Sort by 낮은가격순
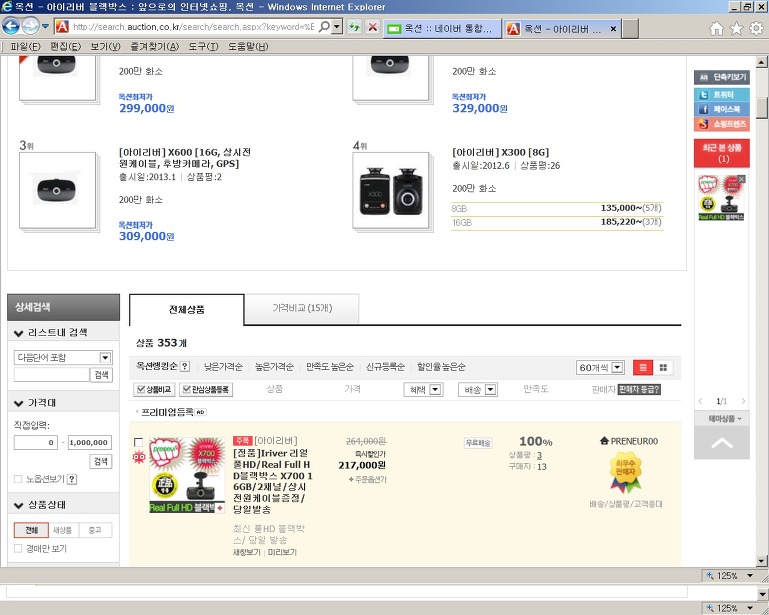The image size is (769, 615). pyautogui.click(x=223, y=366)
